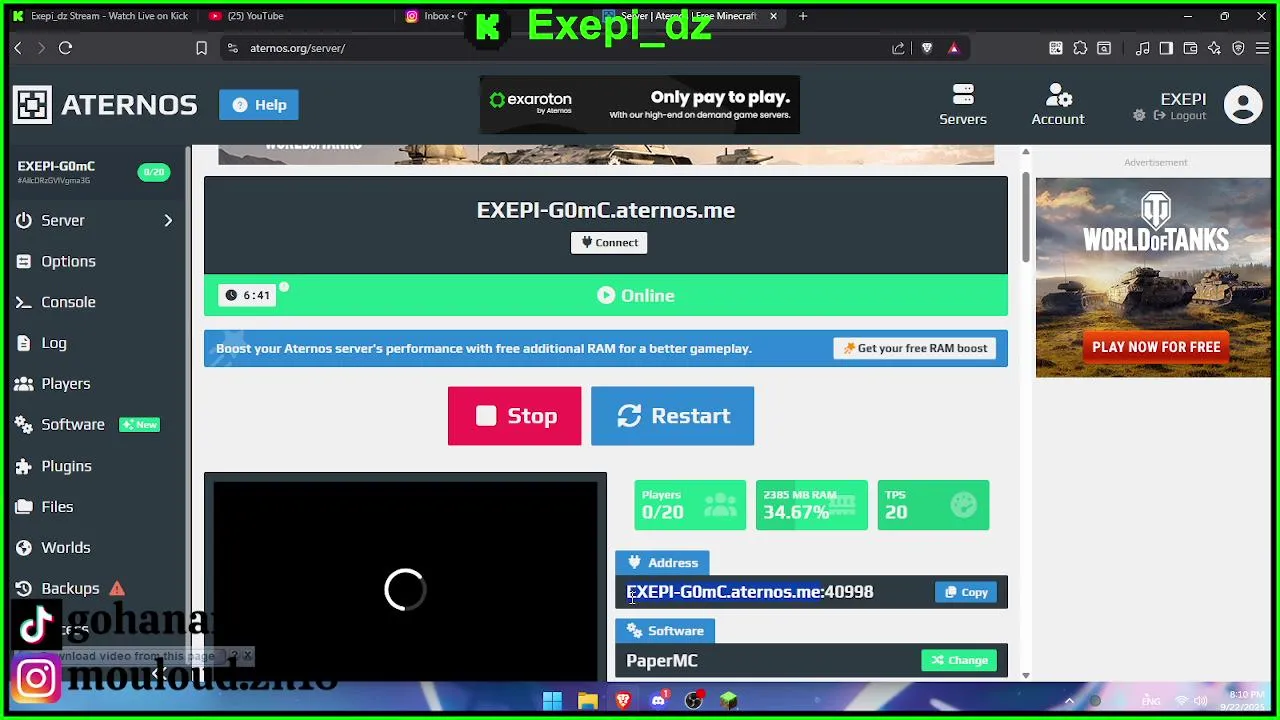Screen dimensions: 1280x720
Task: Click the EXEPI-G0mC sidebar server name
Action: coord(56,166)
